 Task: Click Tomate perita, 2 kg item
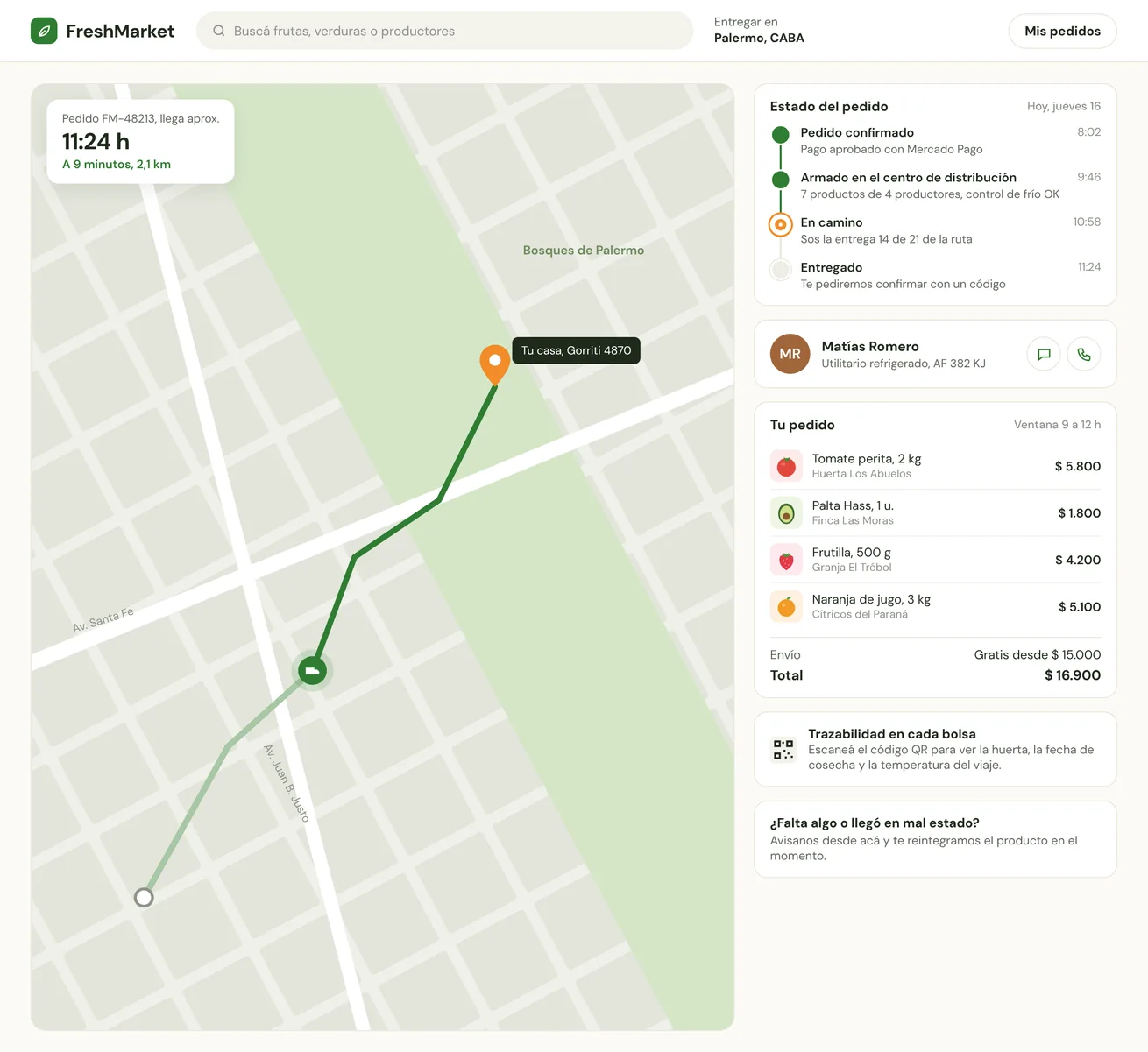pos(935,466)
